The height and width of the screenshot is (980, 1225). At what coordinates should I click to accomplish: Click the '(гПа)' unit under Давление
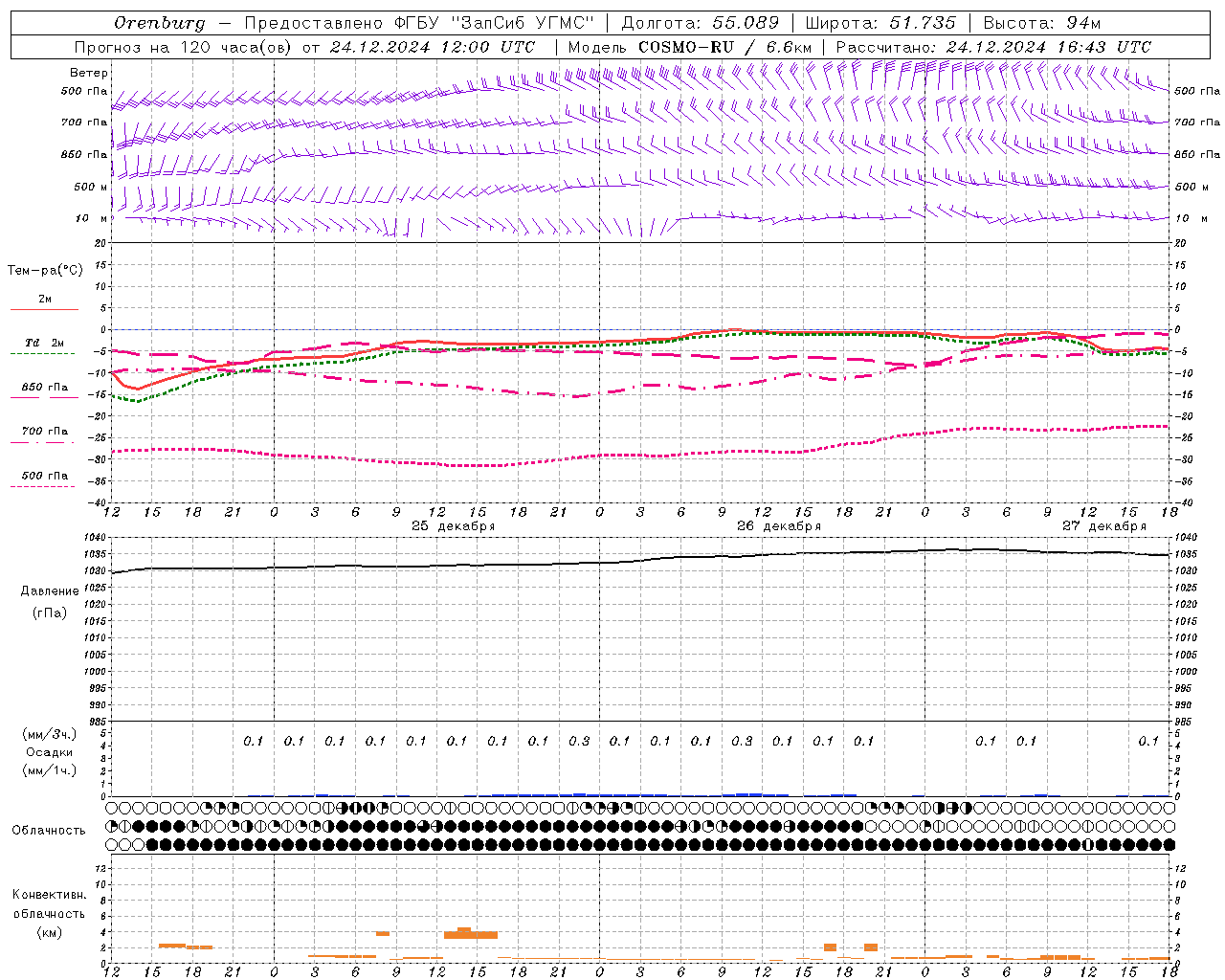(50, 613)
